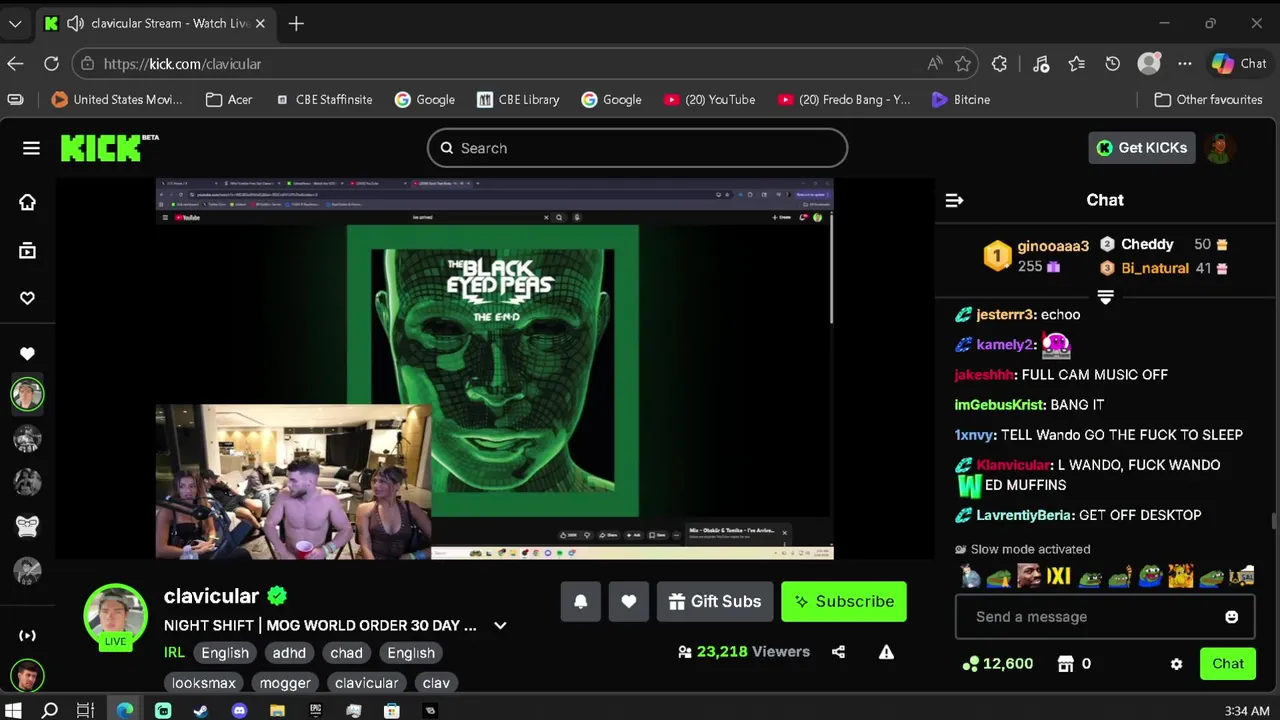Open emoji picker in message box

tap(1231, 617)
